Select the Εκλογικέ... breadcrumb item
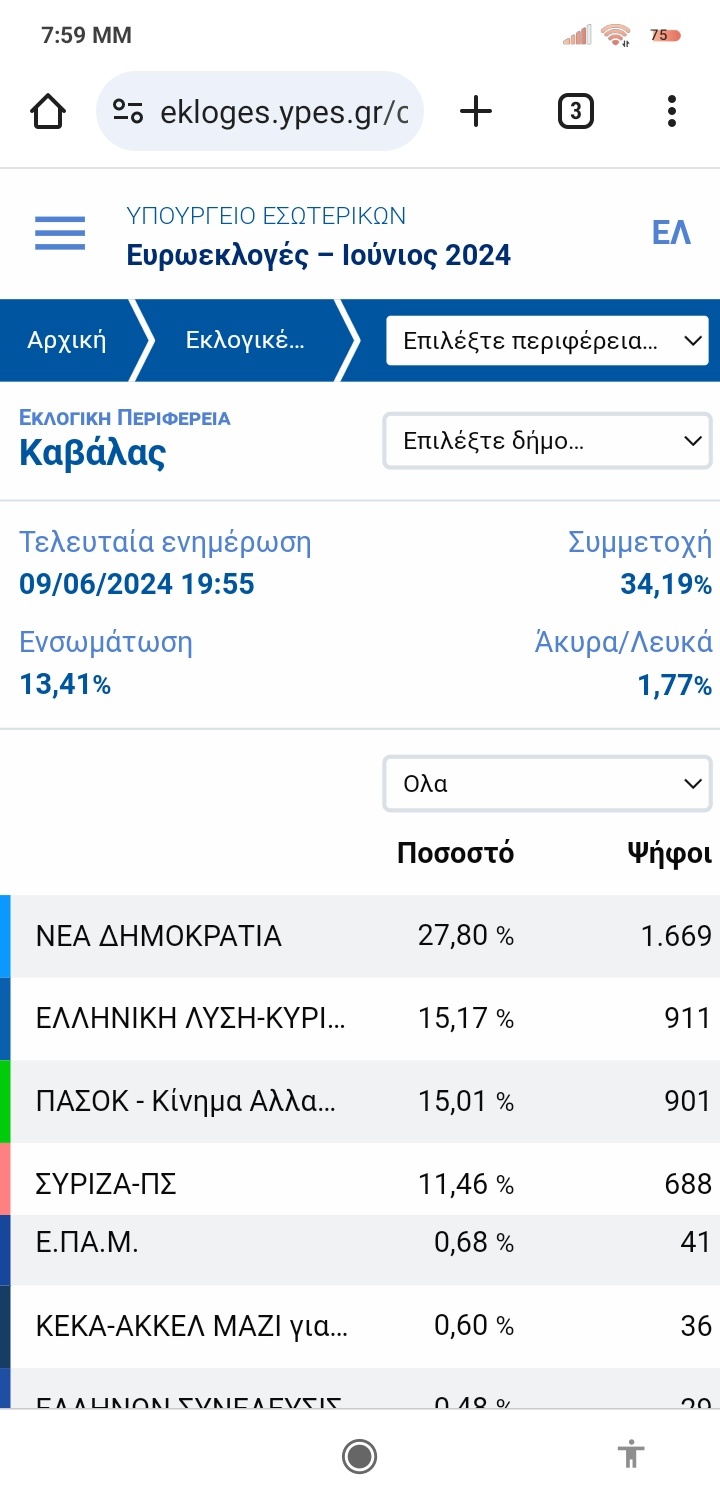 click(x=245, y=340)
